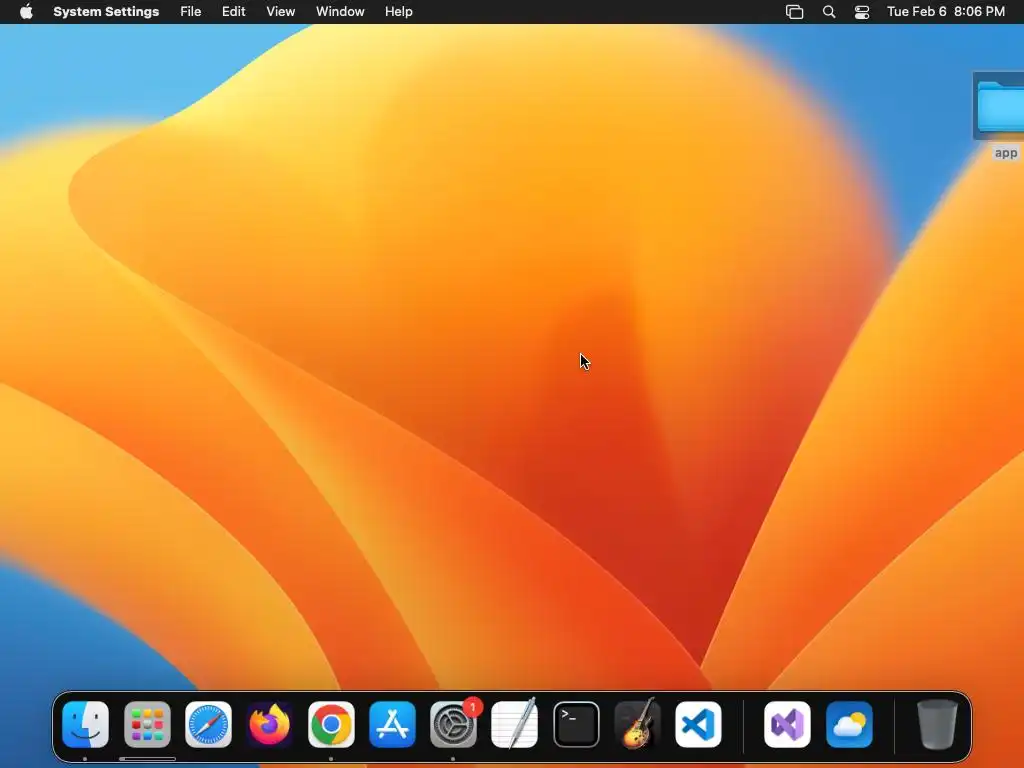Viewport: 1024px width, 768px height.
Task: Open the Edit menu
Action: point(233,12)
